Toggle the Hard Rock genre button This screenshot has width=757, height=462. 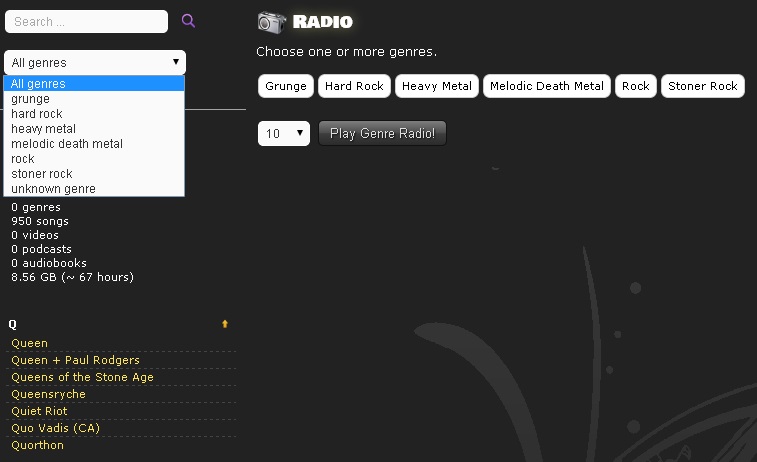[x=354, y=86]
